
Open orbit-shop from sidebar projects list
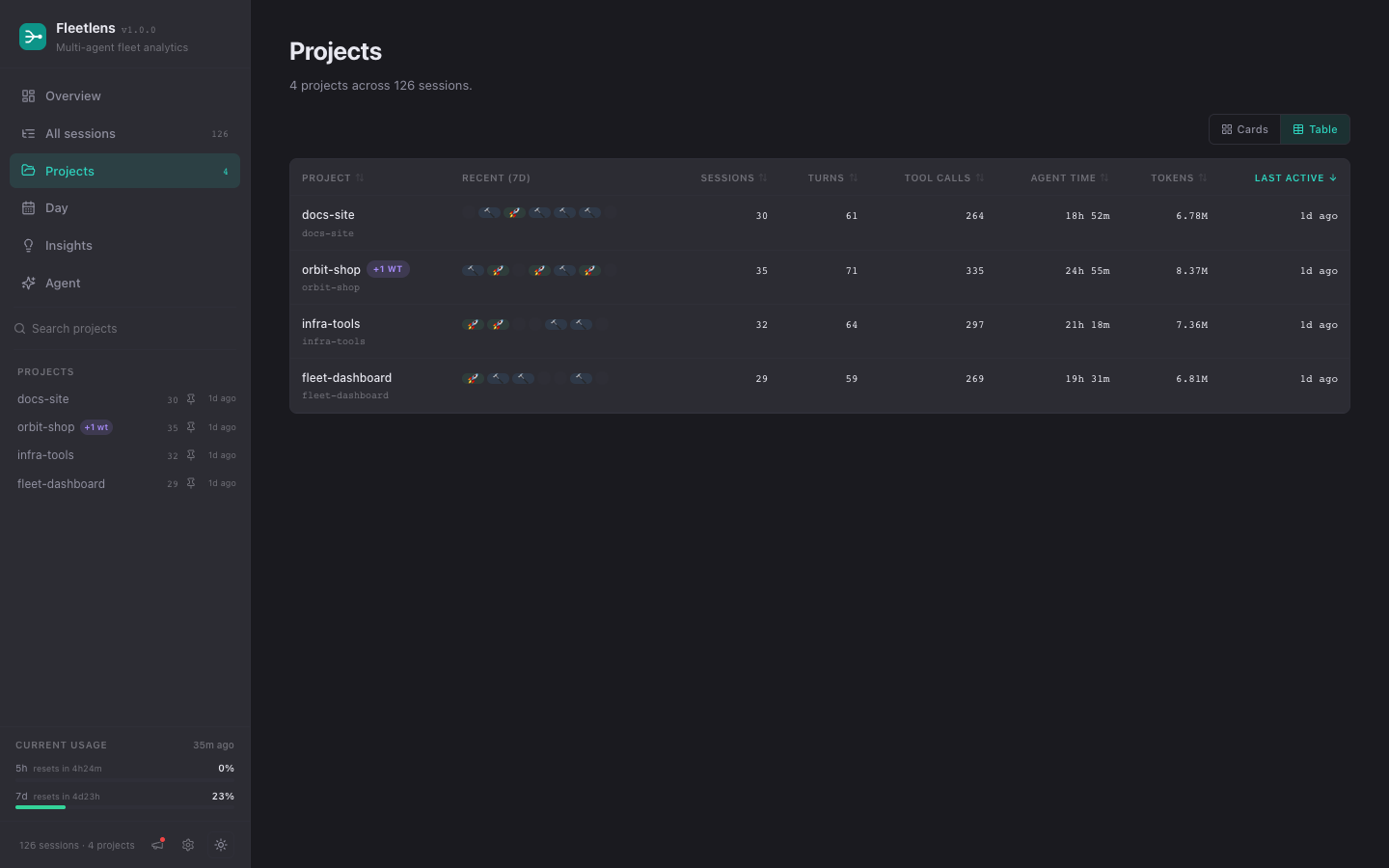coord(45,427)
